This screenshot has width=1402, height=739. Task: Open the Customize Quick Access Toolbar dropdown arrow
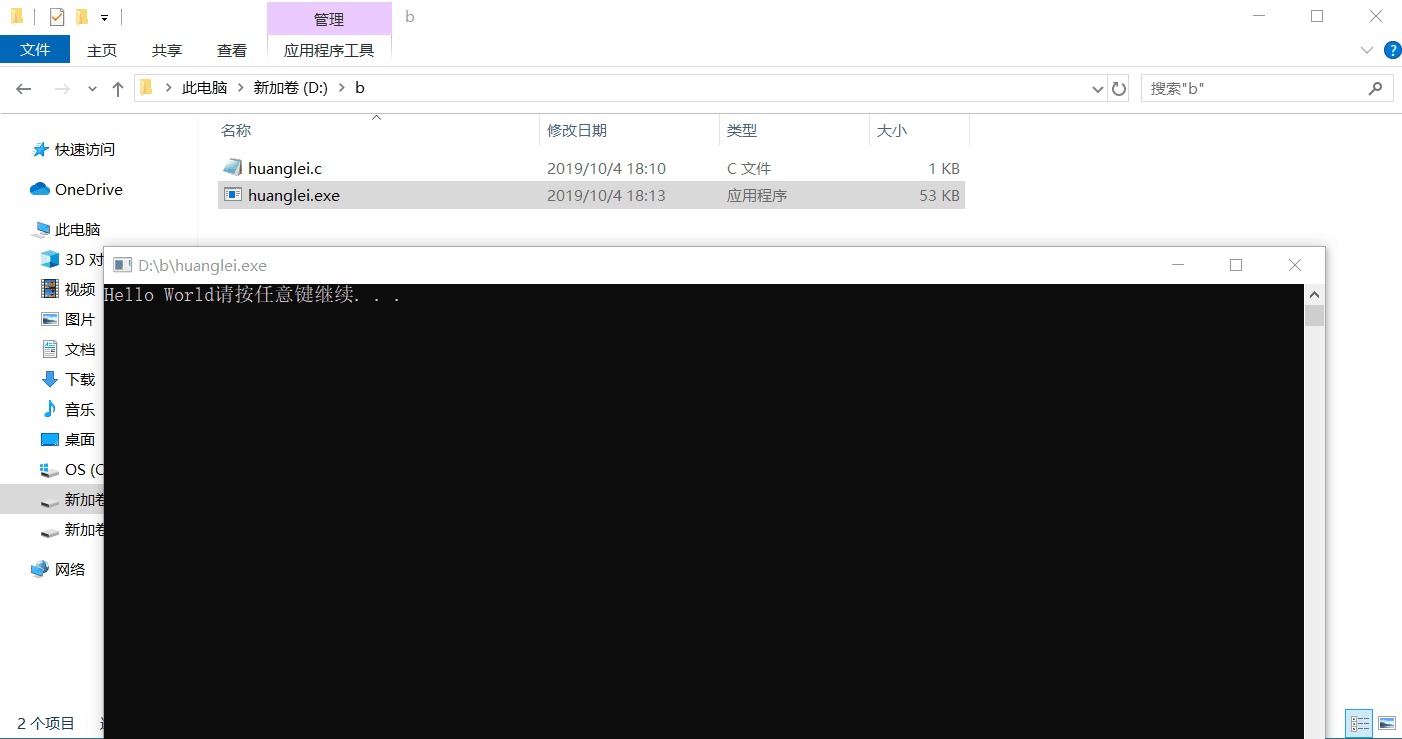104,18
